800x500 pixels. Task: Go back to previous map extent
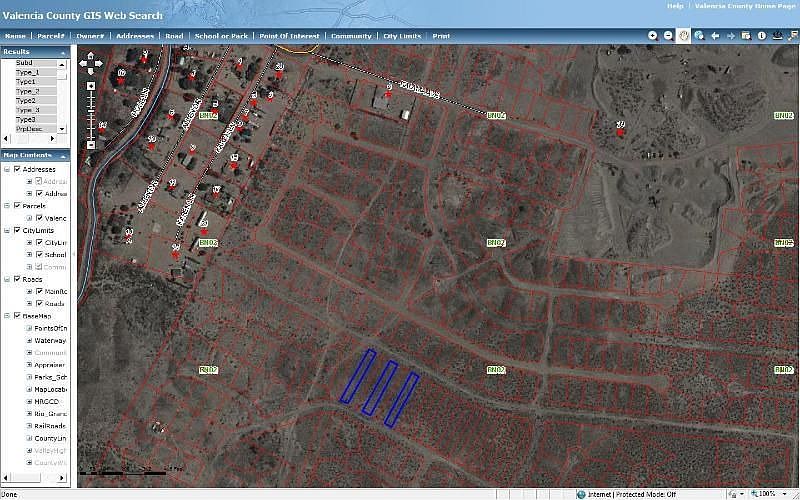click(715, 35)
